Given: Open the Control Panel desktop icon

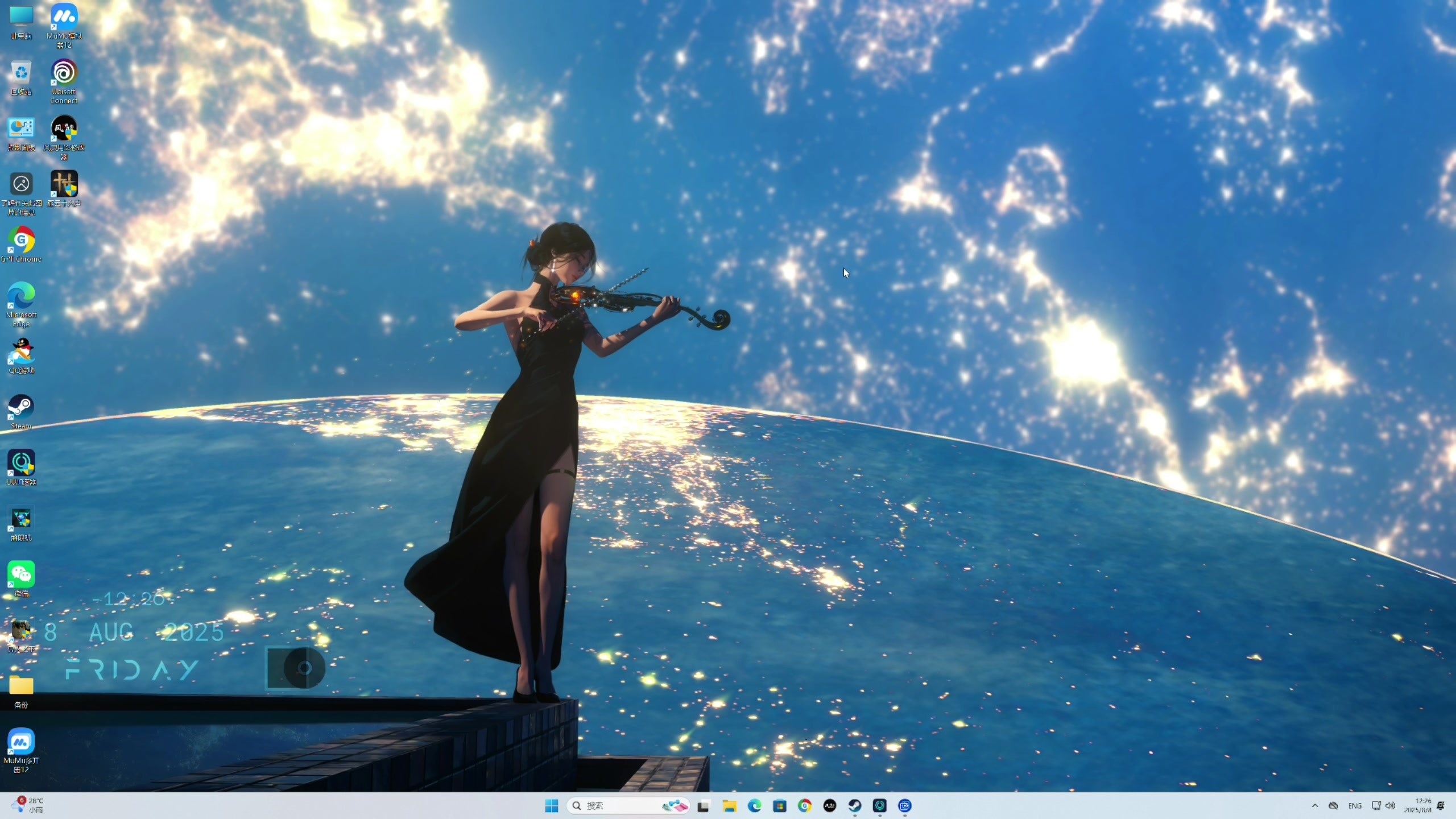Looking at the screenshot, I should [x=21, y=134].
